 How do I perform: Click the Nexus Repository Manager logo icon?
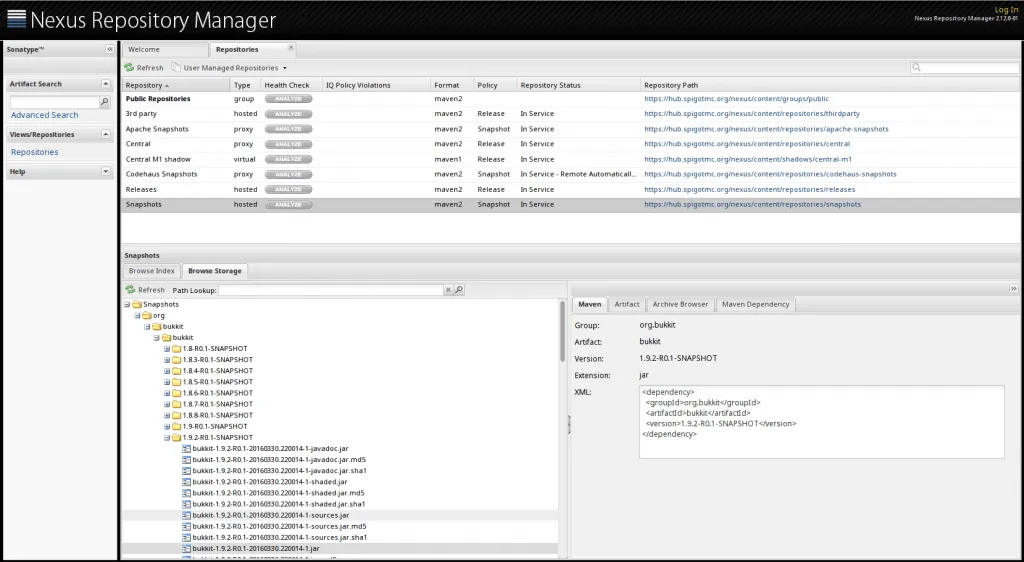[x=16, y=19]
